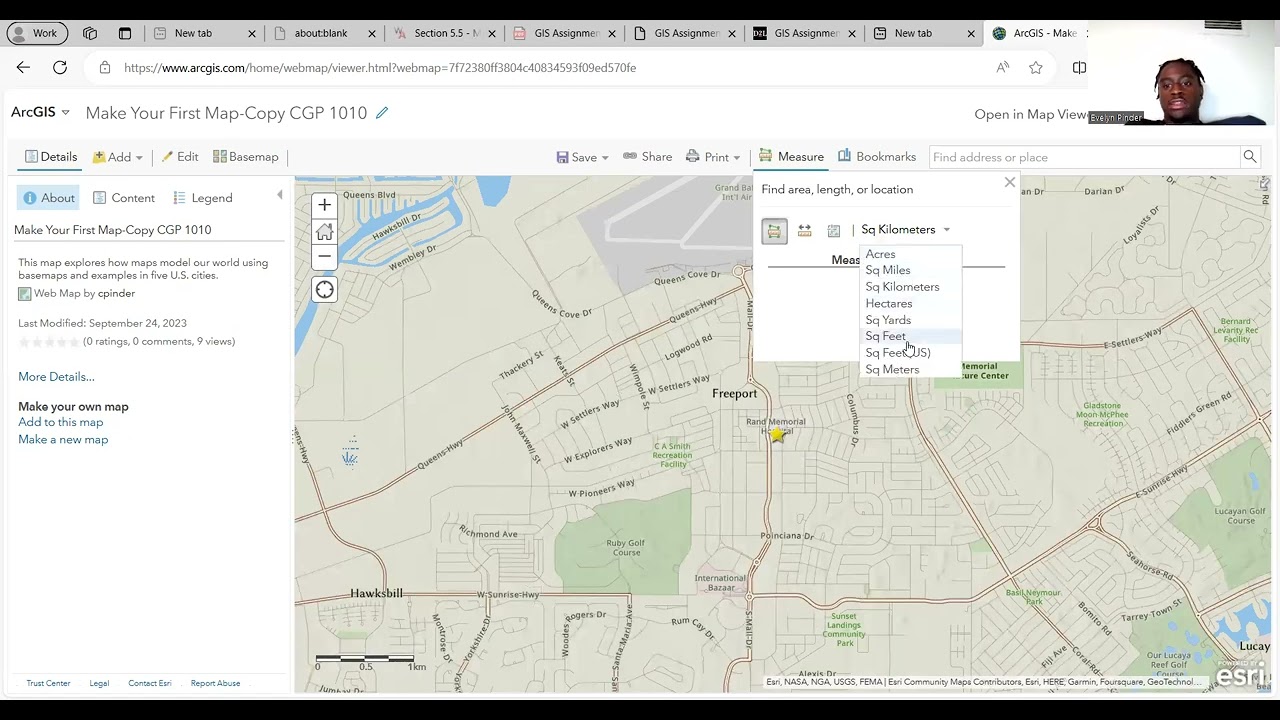Choose Sq Feet from units list
This screenshot has width=1280, height=720.
click(x=885, y=336)
